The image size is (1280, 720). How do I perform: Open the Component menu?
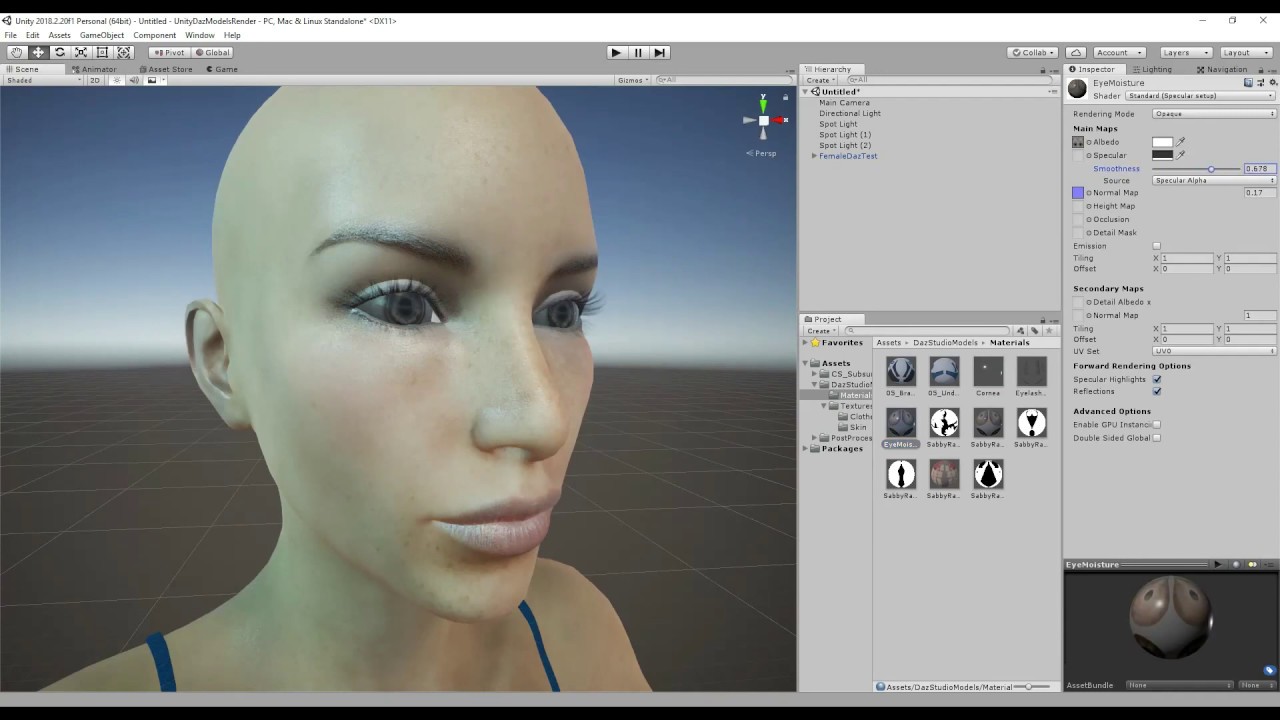pyautogui.click(x=155, y=35)
